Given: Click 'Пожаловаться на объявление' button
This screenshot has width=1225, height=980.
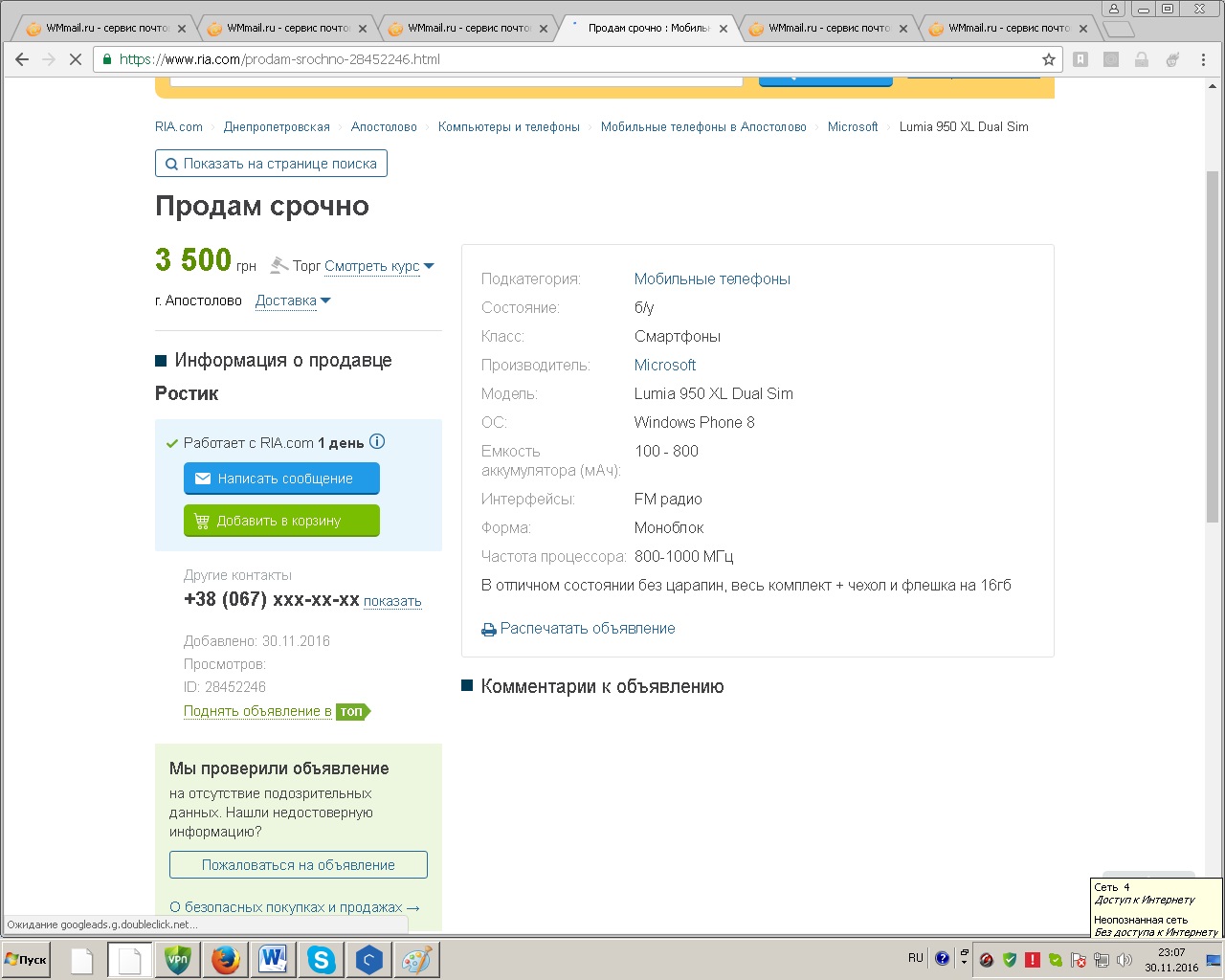Looking at the screenshot, I should pyautogui.click(x=299, y=865).
